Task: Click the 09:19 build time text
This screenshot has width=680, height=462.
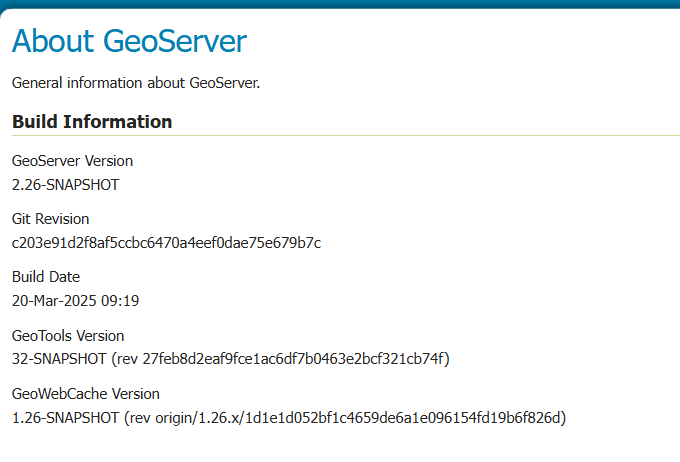Action: coord(120,301)
